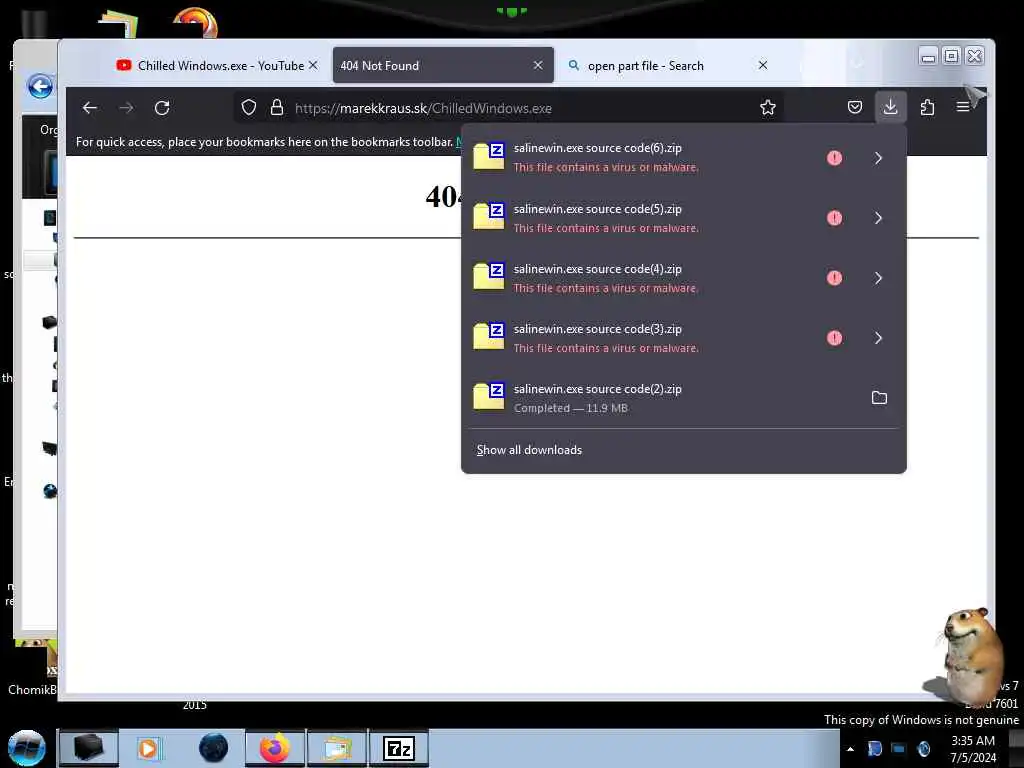Viewport: 1024px width, 768px height.
Task: Click malware warning icon for code(3).zip
Action: point(835,338)
